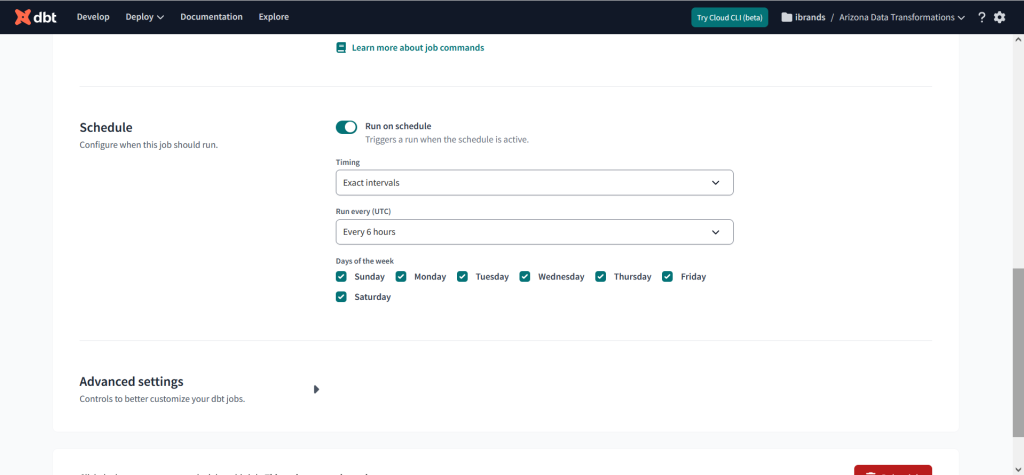Uncheck the Saturday checkbox

[341, 297]
